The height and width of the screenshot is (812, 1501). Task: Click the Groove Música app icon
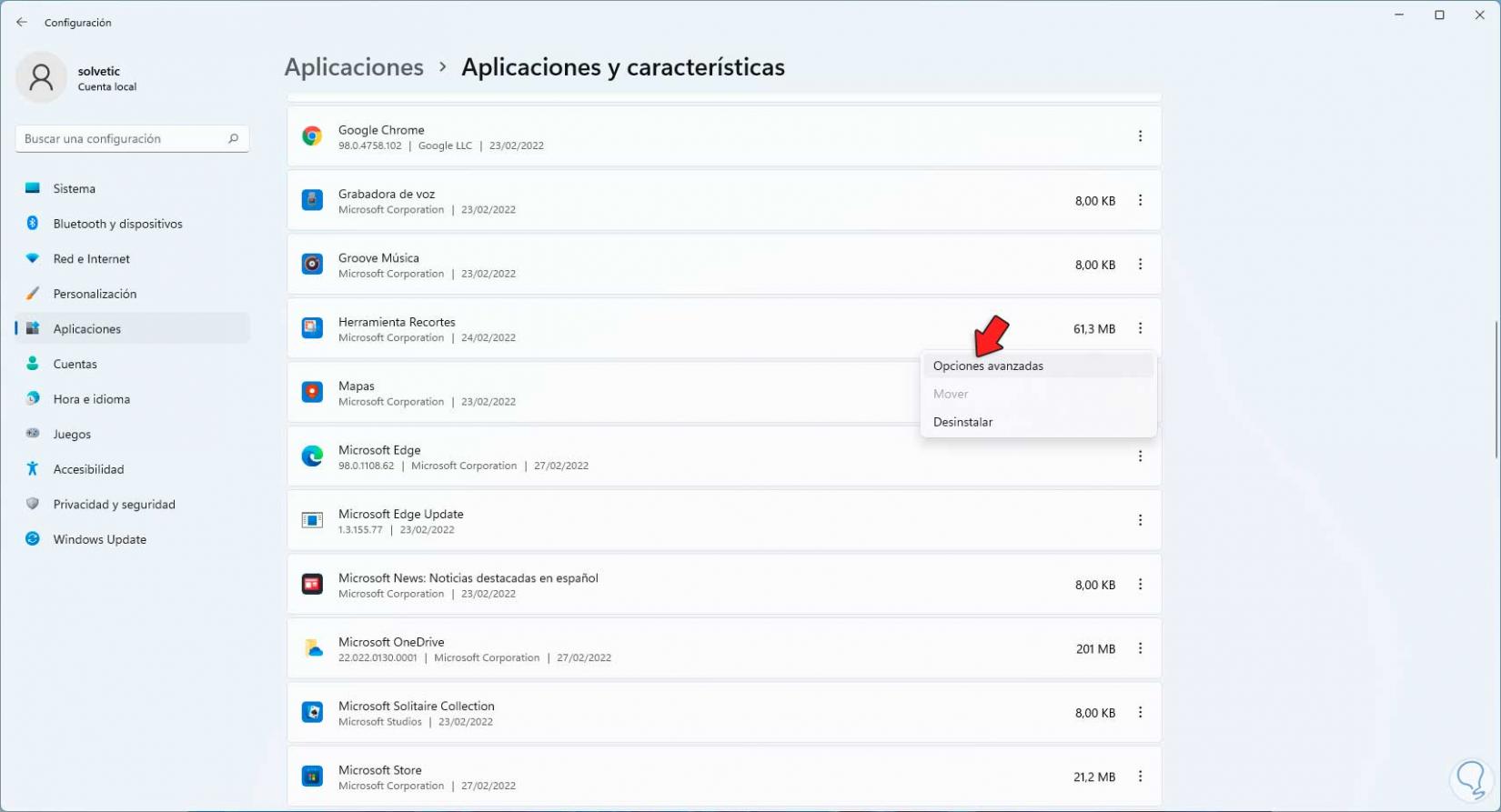tap(312, 265)
